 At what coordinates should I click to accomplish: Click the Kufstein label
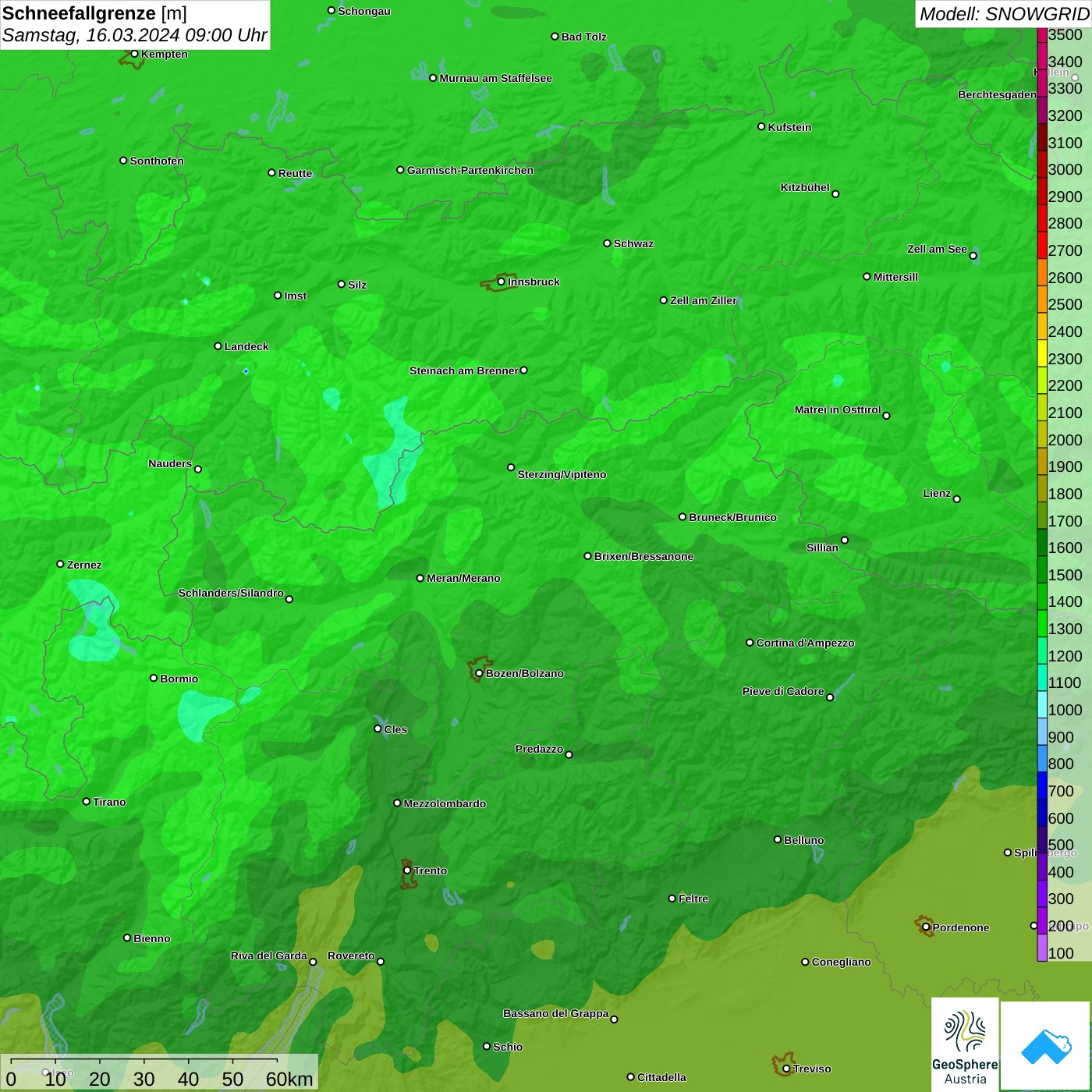[x=790, y=127]
